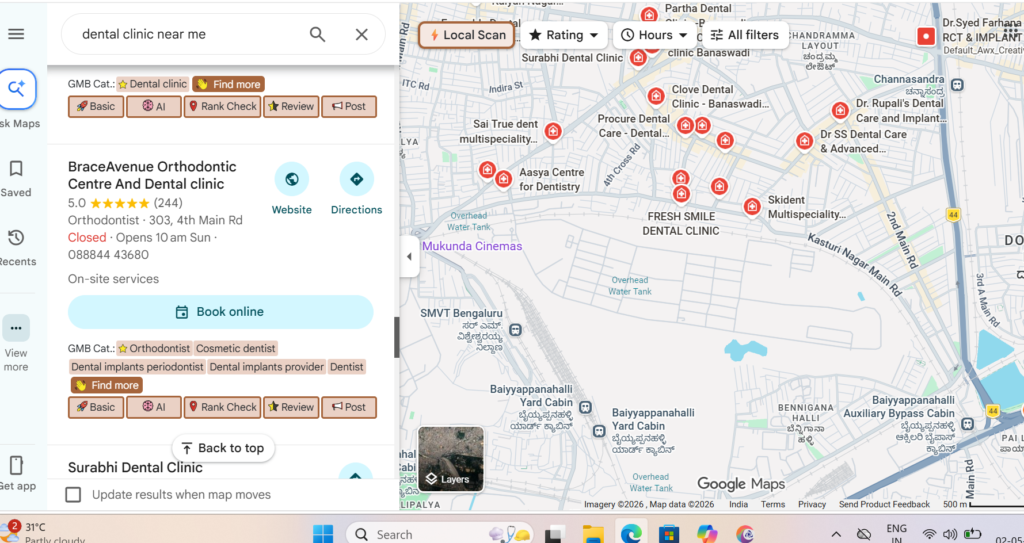
Task: Open the hamburger main menu
Action: pos(16,34)
